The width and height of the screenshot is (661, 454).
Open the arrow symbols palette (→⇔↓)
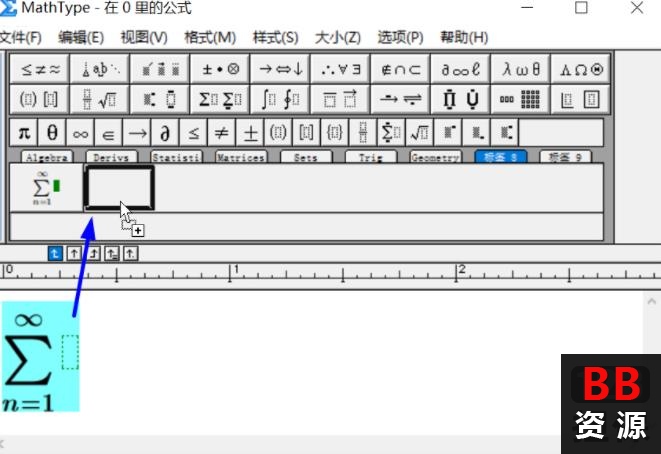coord(280,69)
